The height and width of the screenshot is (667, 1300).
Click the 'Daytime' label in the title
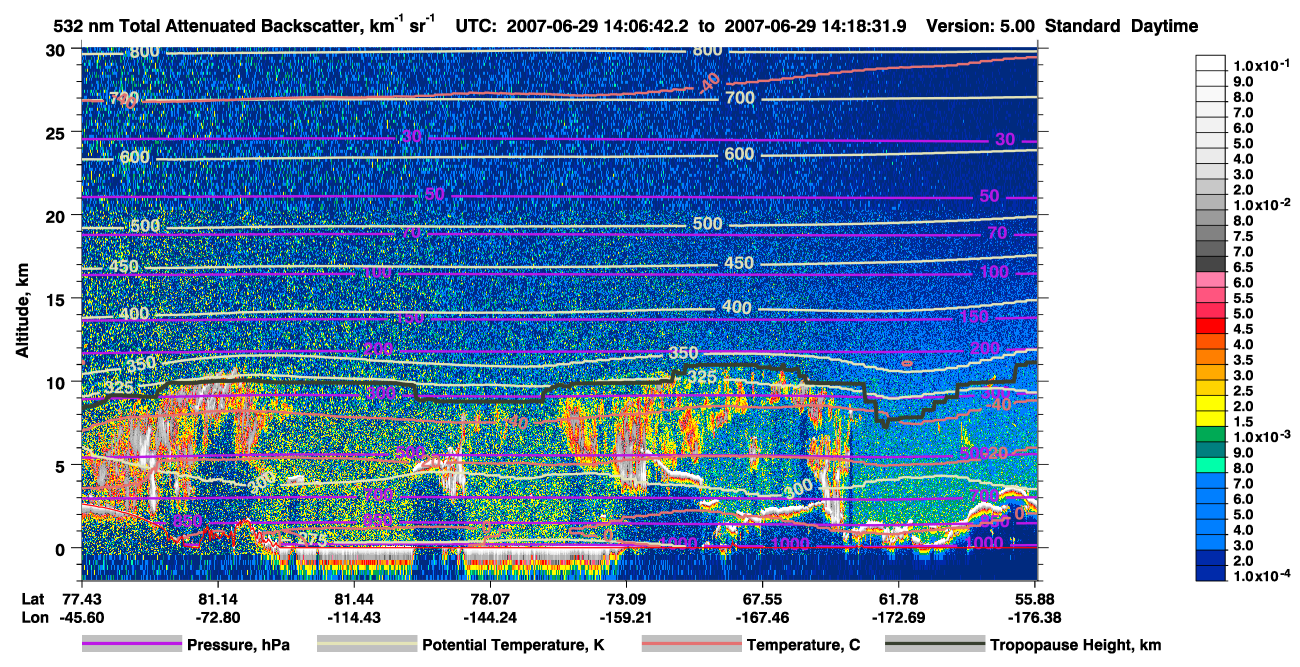click(1164, 26)
